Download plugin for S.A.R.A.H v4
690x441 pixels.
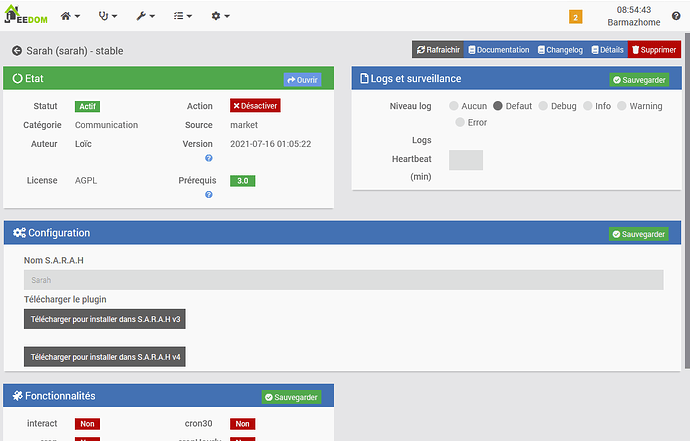click(105, 357)
